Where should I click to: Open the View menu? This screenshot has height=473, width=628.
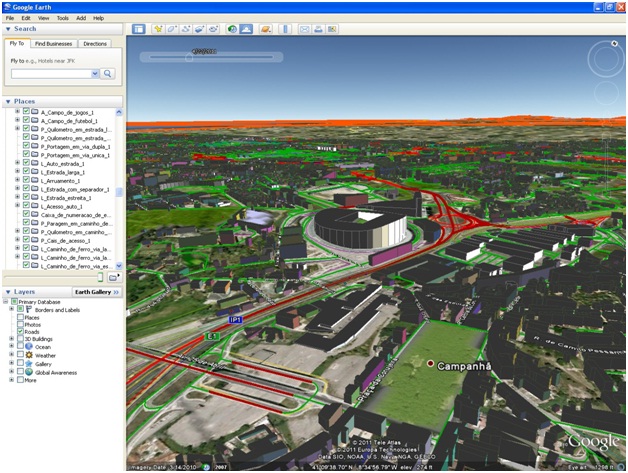click(44, 18)
